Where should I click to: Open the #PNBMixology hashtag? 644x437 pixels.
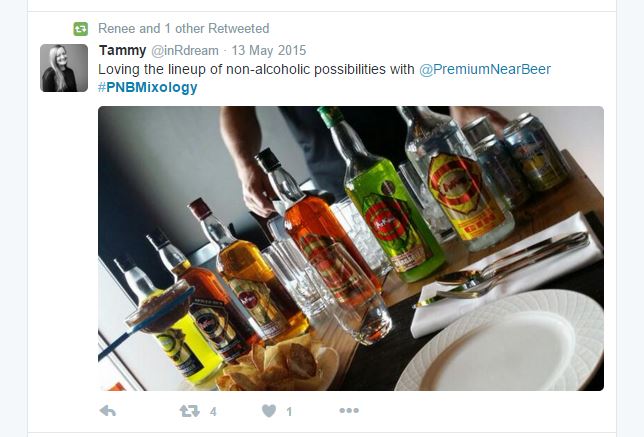(148, 87)
